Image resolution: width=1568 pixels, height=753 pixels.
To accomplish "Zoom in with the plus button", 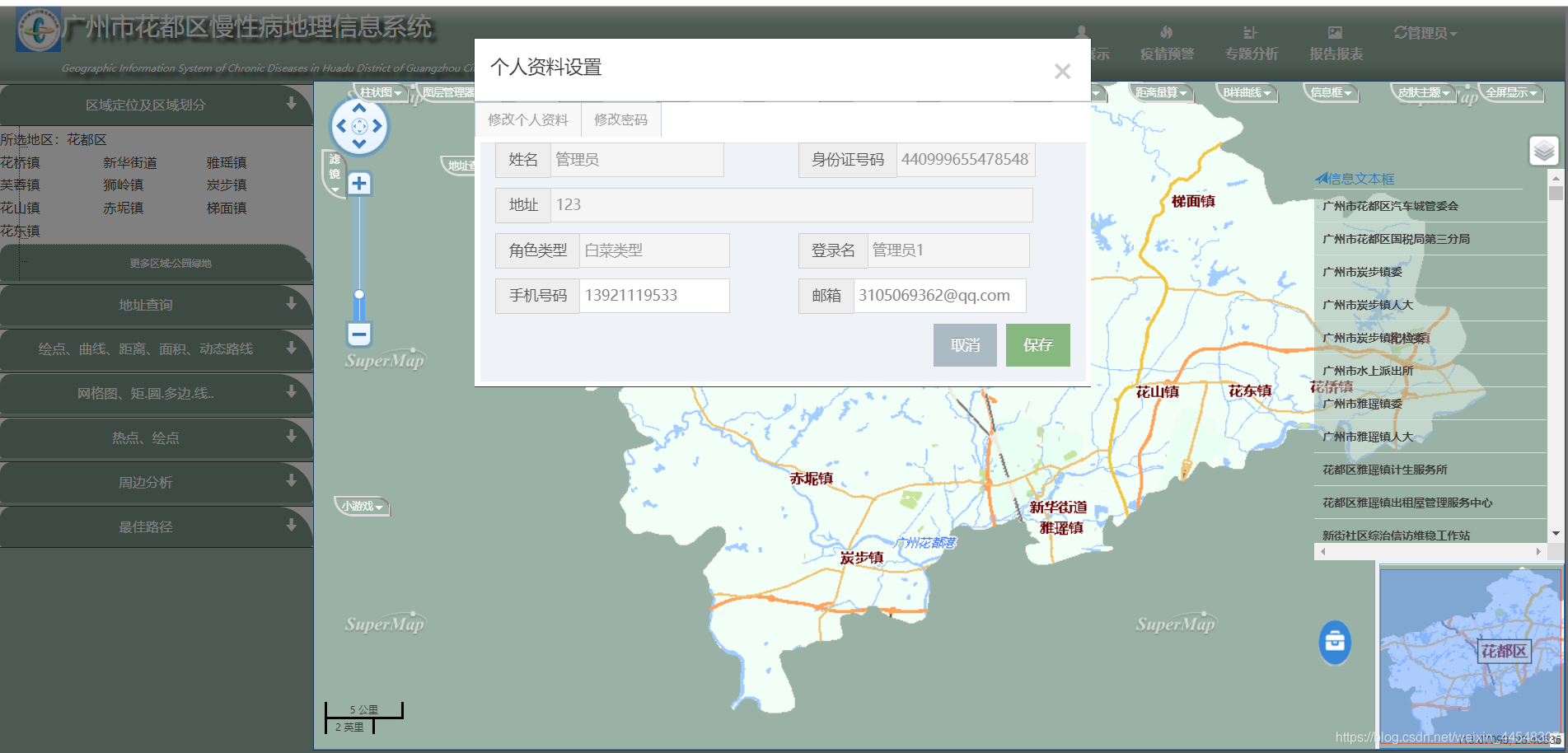I will pos(359,183).
